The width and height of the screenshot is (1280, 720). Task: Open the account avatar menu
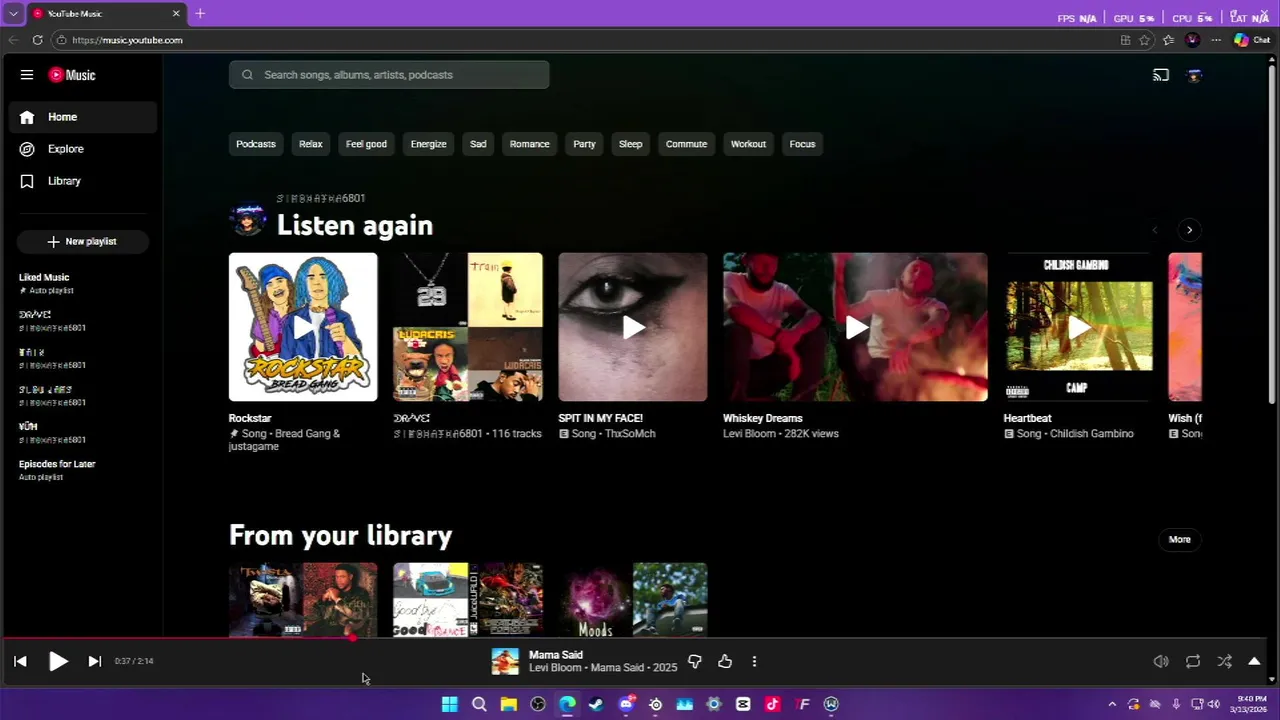pos(1194,75)
